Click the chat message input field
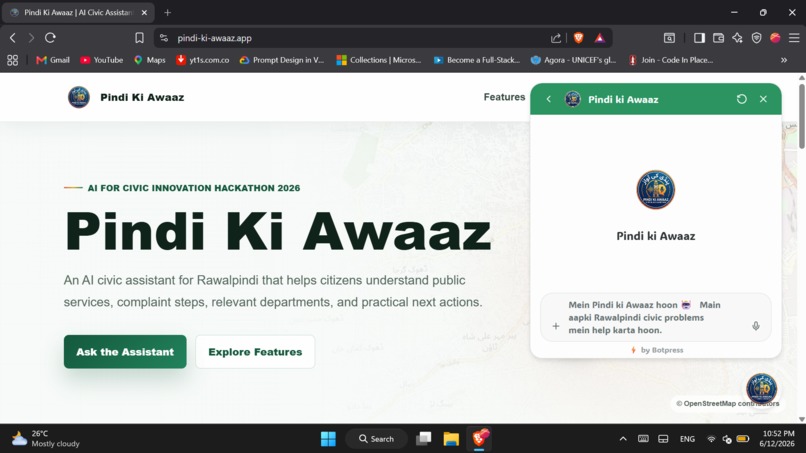This screenshot has height=453, width=806. [x=655, y=317]
